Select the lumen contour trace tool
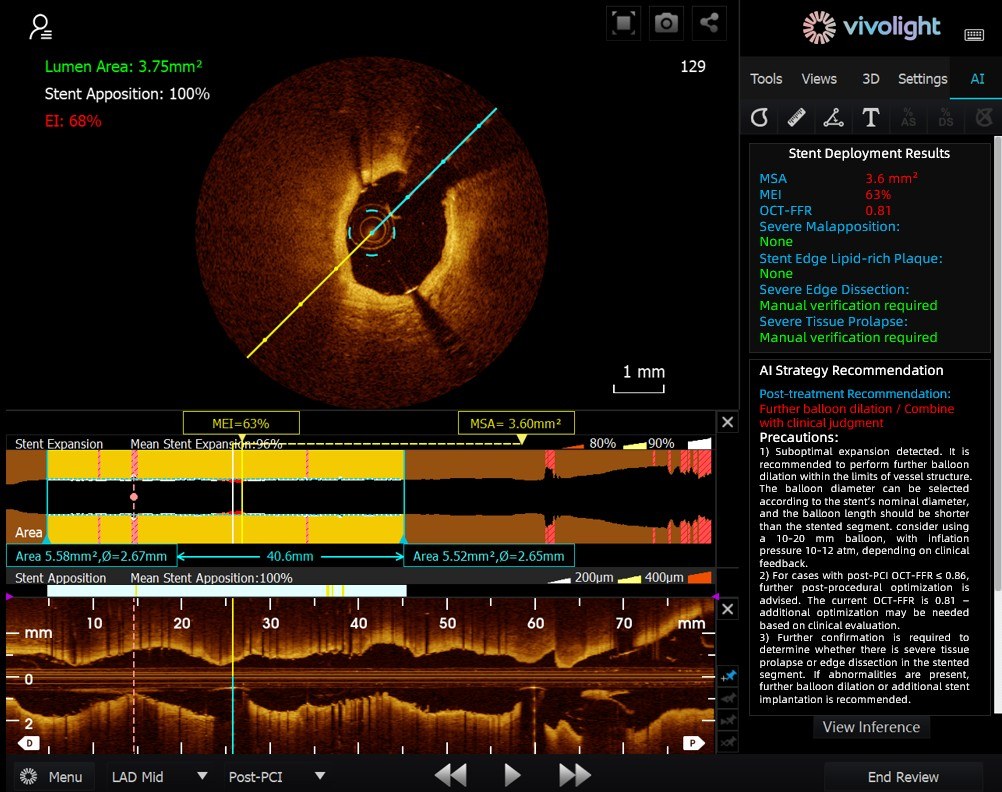1002x792 pixels. pos(759,118)
